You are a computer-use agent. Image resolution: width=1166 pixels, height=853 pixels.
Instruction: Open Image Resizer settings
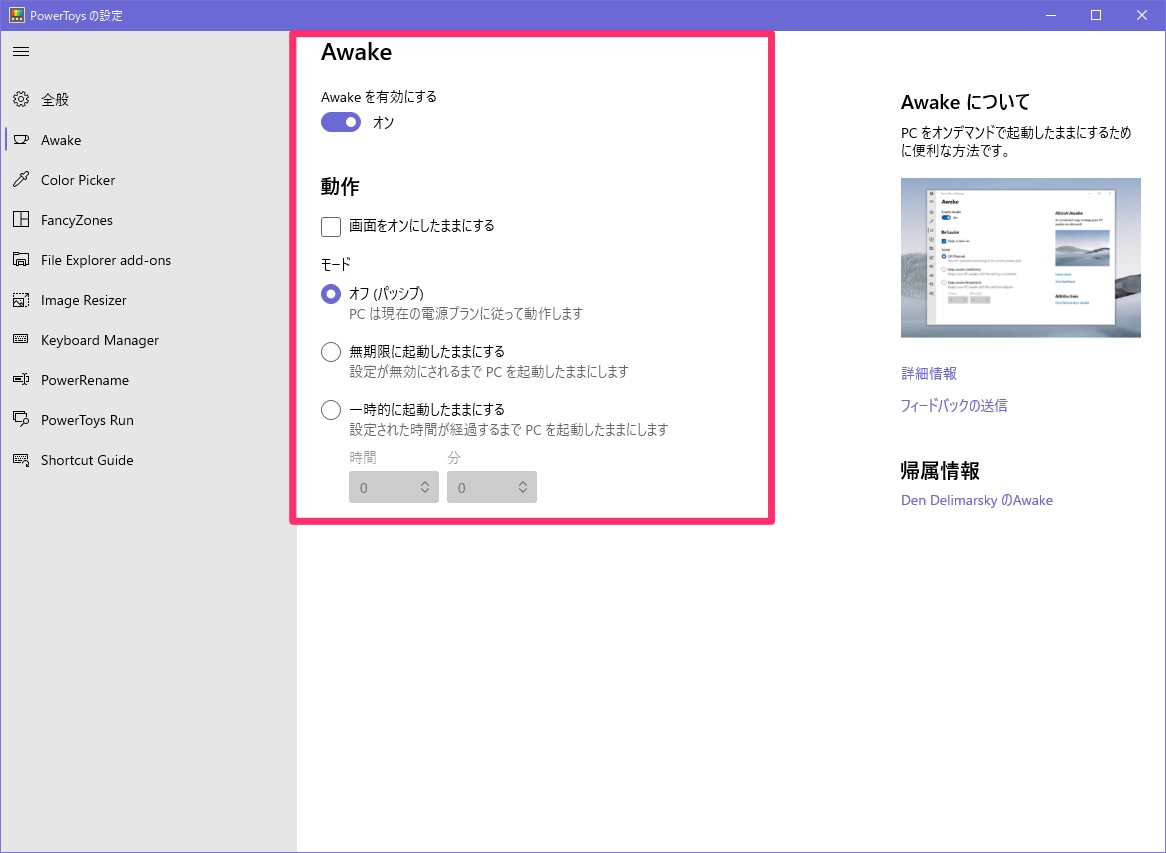point(149,300)
